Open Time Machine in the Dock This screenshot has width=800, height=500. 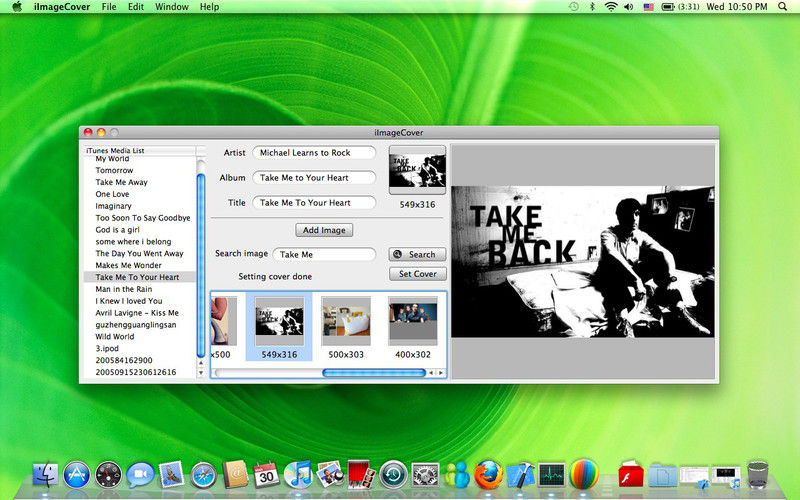click(393, 474)
